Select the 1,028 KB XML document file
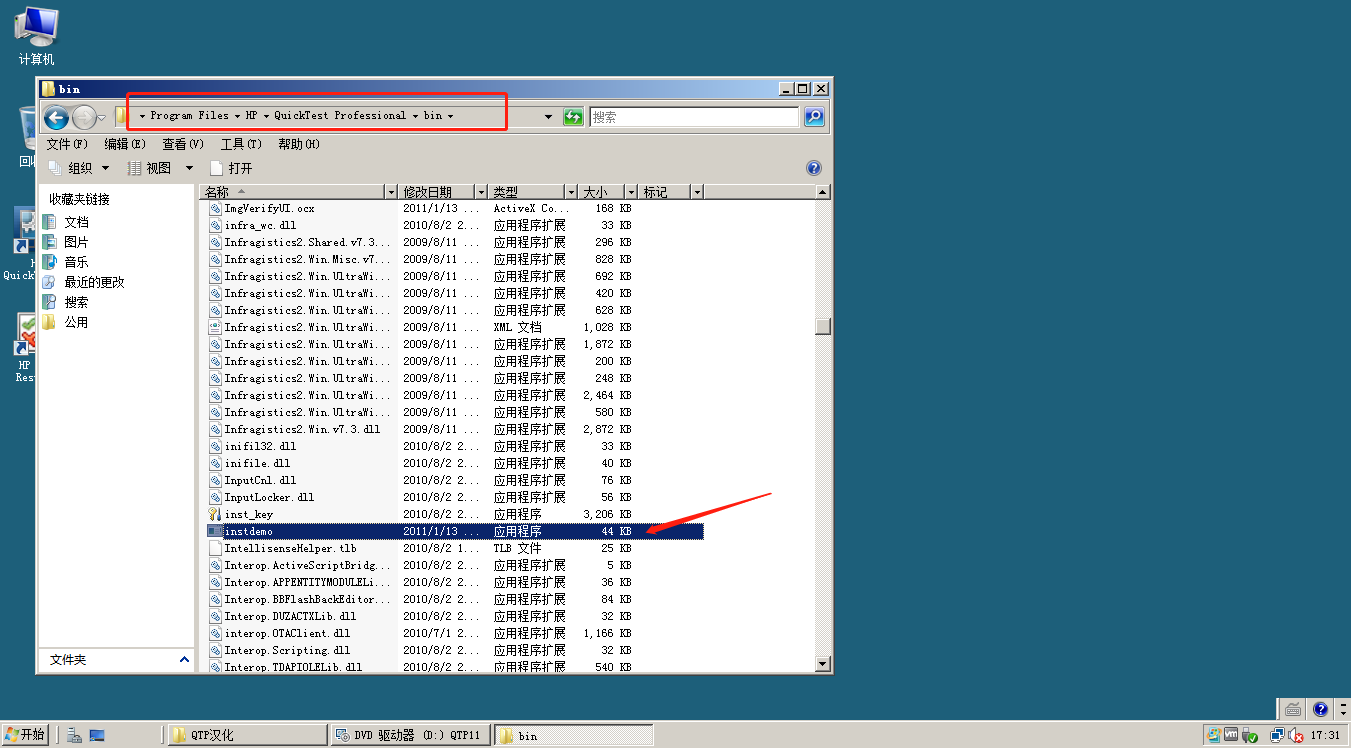Image resolution: width=1351 pixels, height=748 pixels. click(x=455, y=327)
